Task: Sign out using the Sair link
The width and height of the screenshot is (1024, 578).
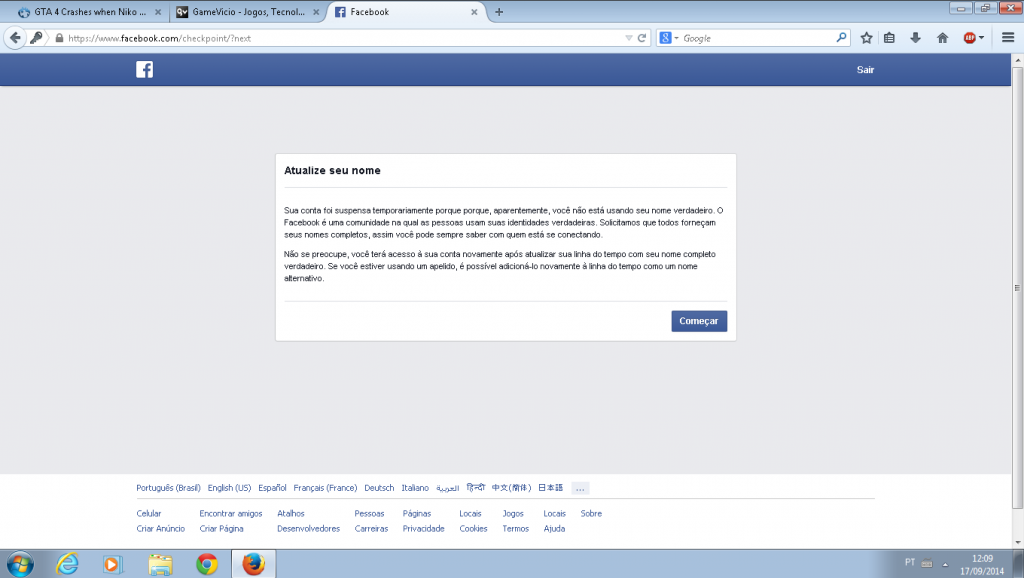Action: (865, 69)
